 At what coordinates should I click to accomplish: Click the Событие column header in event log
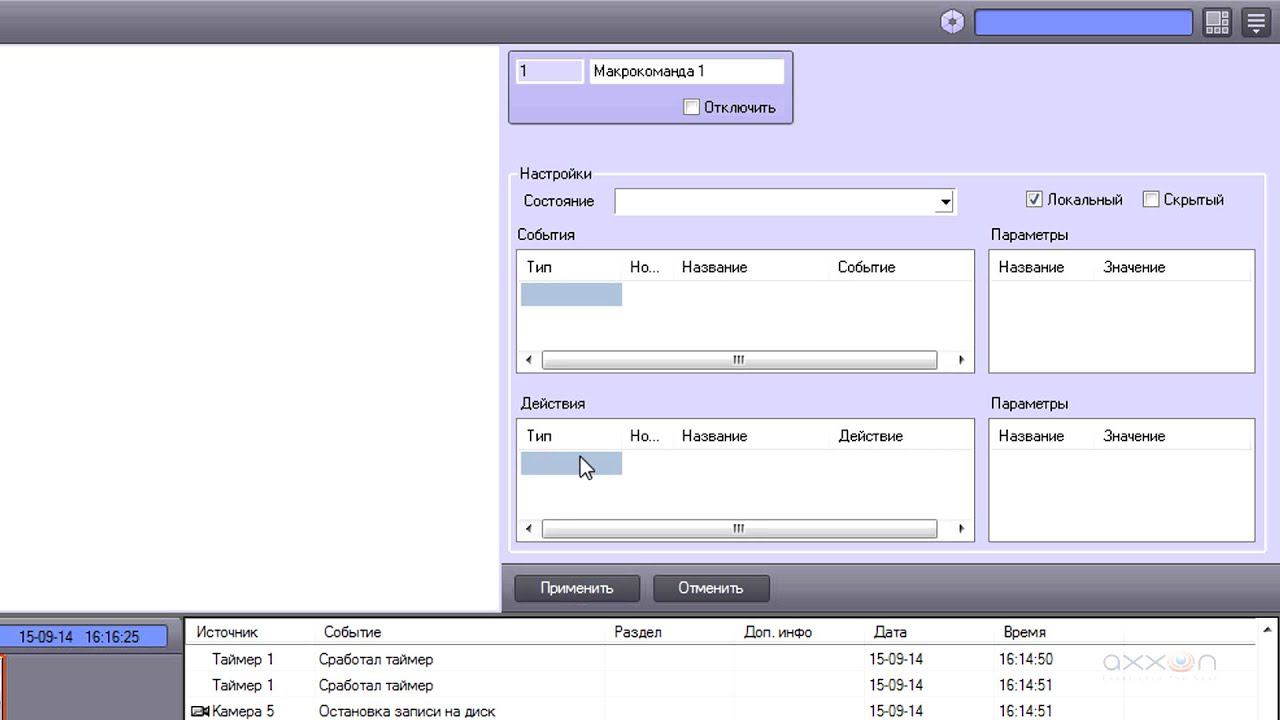tap(352, 632)
